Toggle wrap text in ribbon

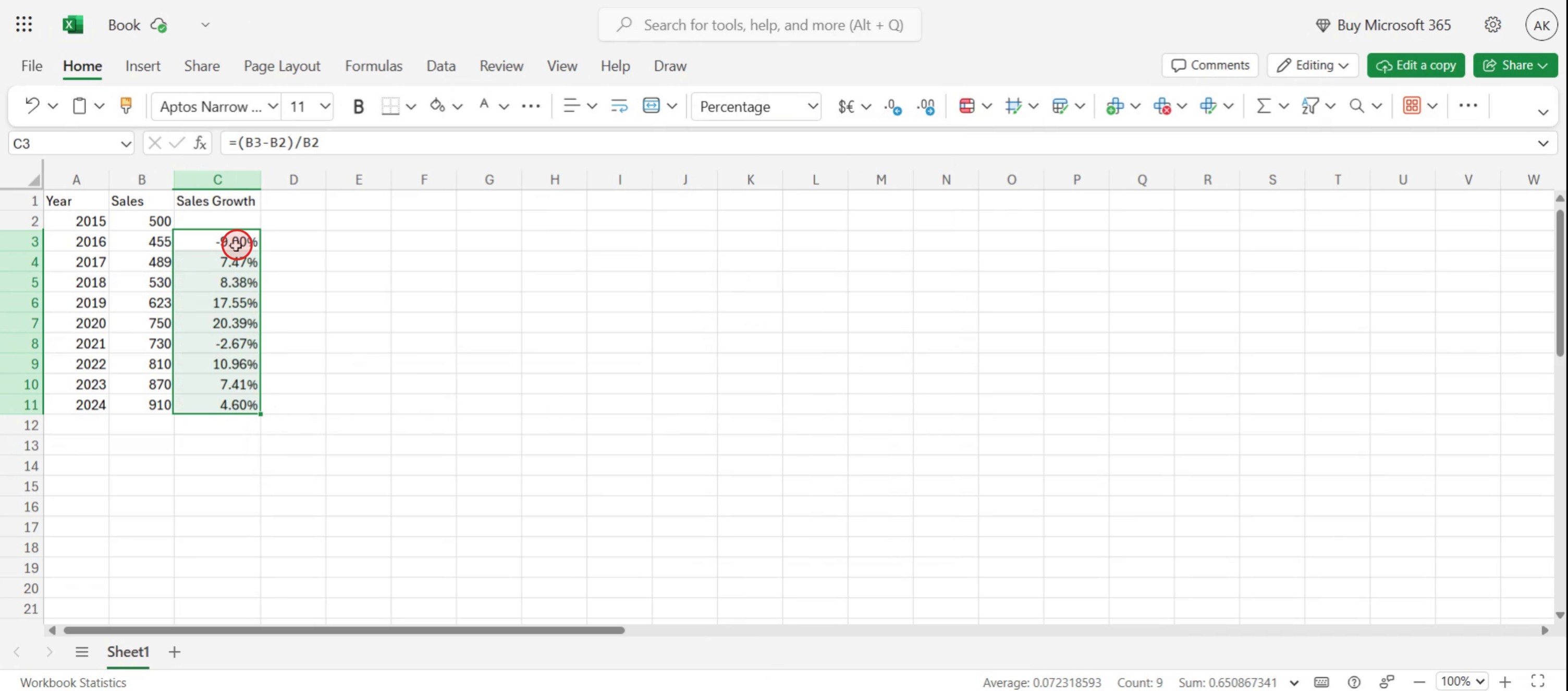tap(619, 106)
